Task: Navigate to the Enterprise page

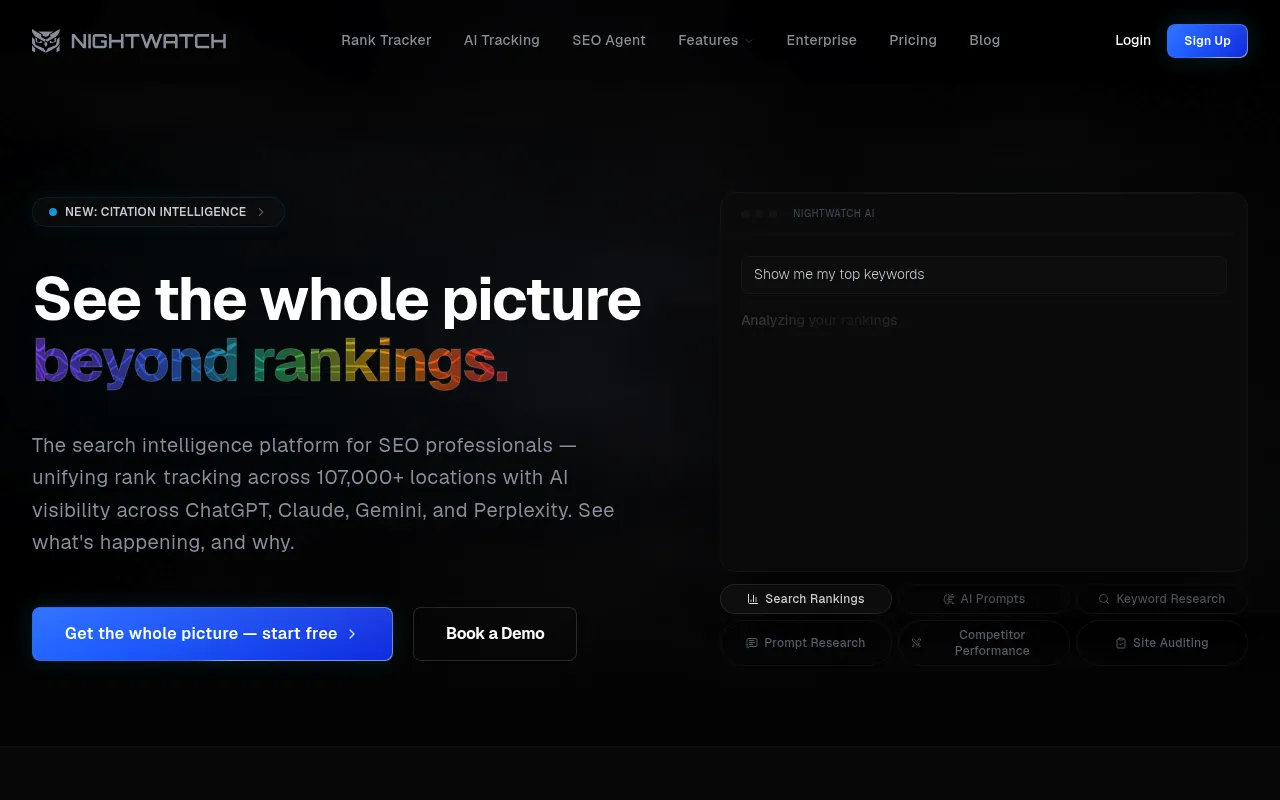Action: [822, 41]
